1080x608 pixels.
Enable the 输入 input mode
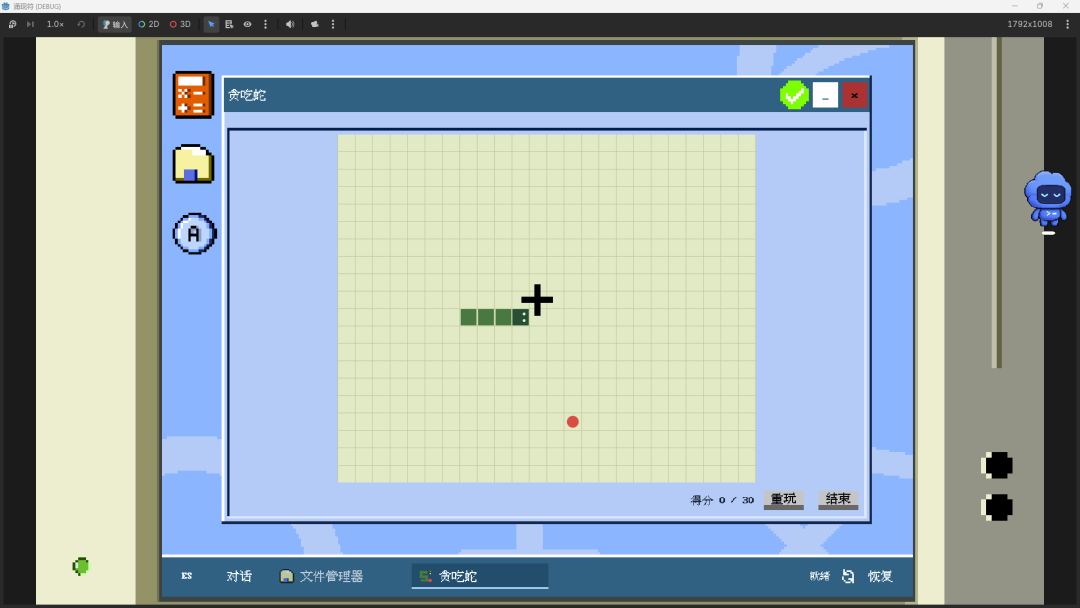tap(115, 24)
